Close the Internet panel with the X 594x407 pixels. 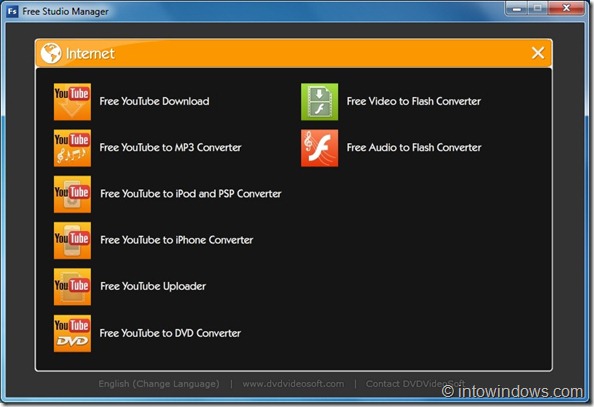point(538,53)
